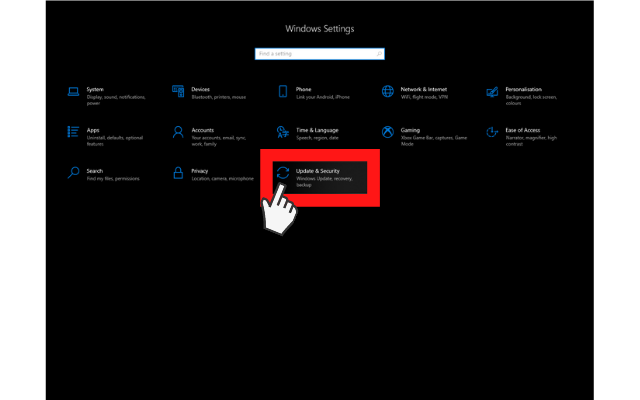The image size is (640, 400).
Task: Select the Ease of Access label
Action: click(522, 130)
